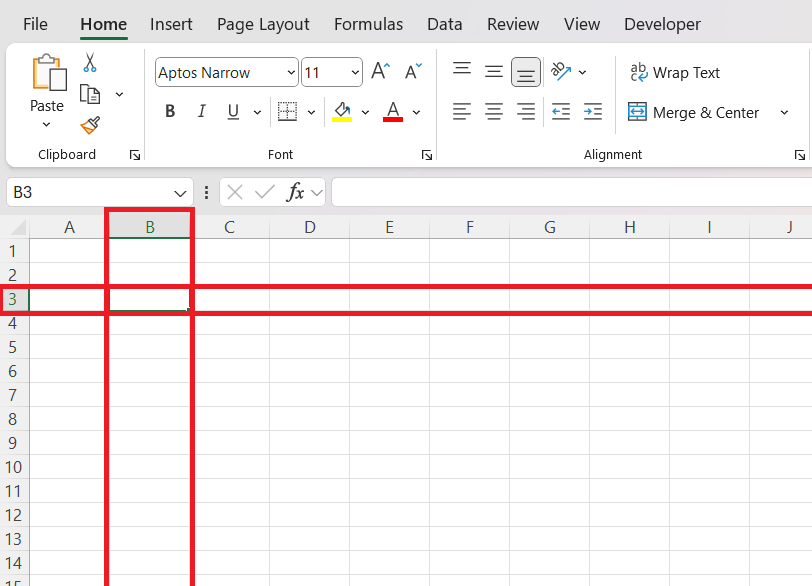Image resolution: width=812 pixels, height=586 pixels.
Task: Decrease font size with the smaller A
Action: click(413, 71)
